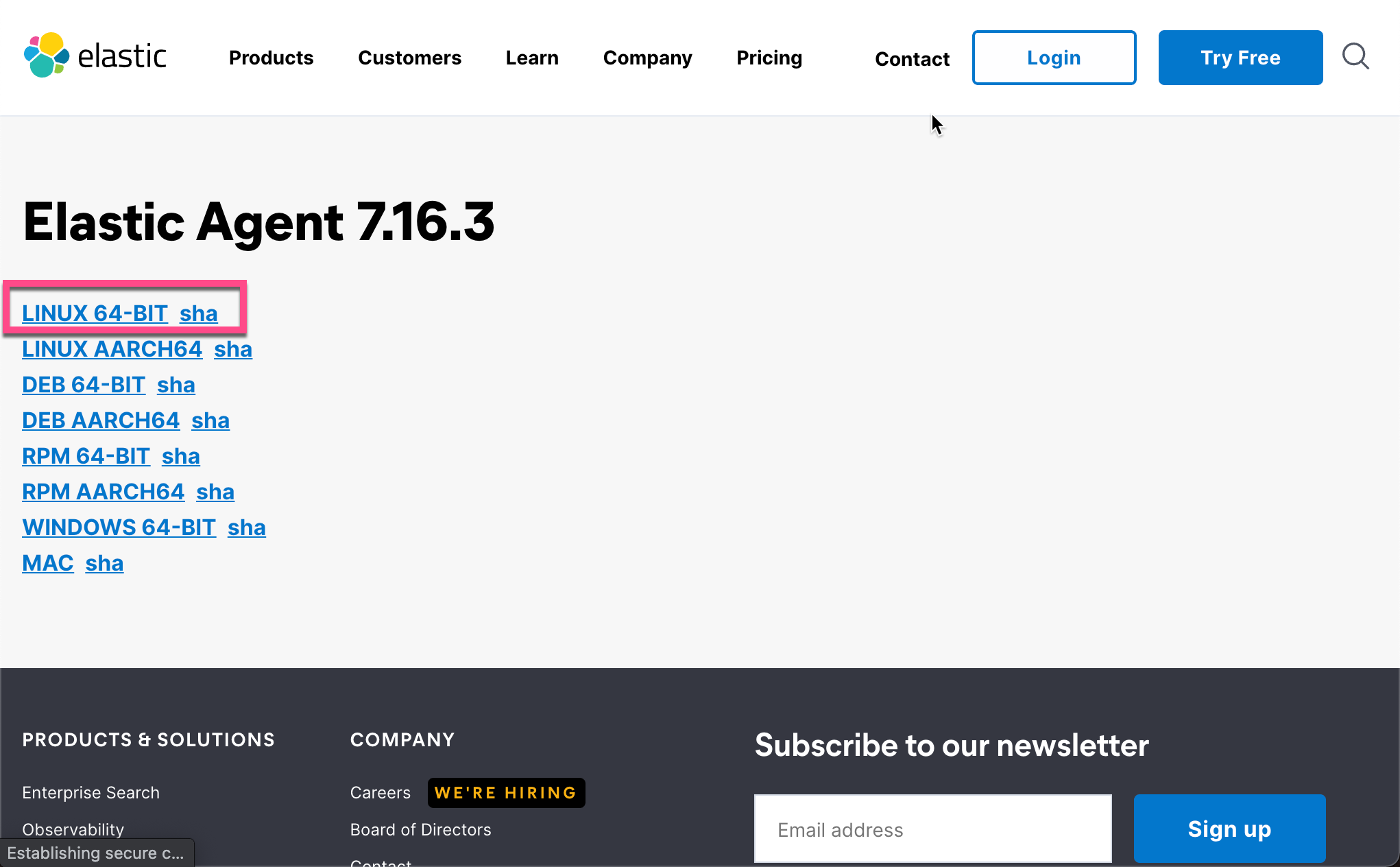This screenshot has width=1400, height=867.
Task: Click the Try Free button
Action: tap(1240, 57)
